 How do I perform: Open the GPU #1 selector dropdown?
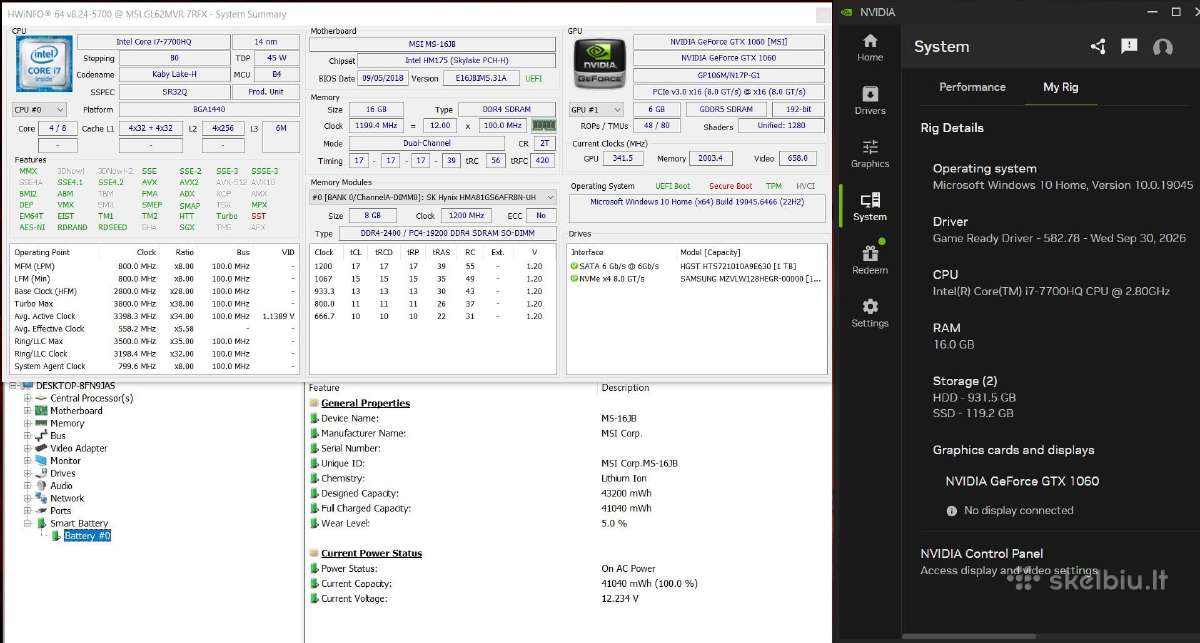tap(597, 109)
